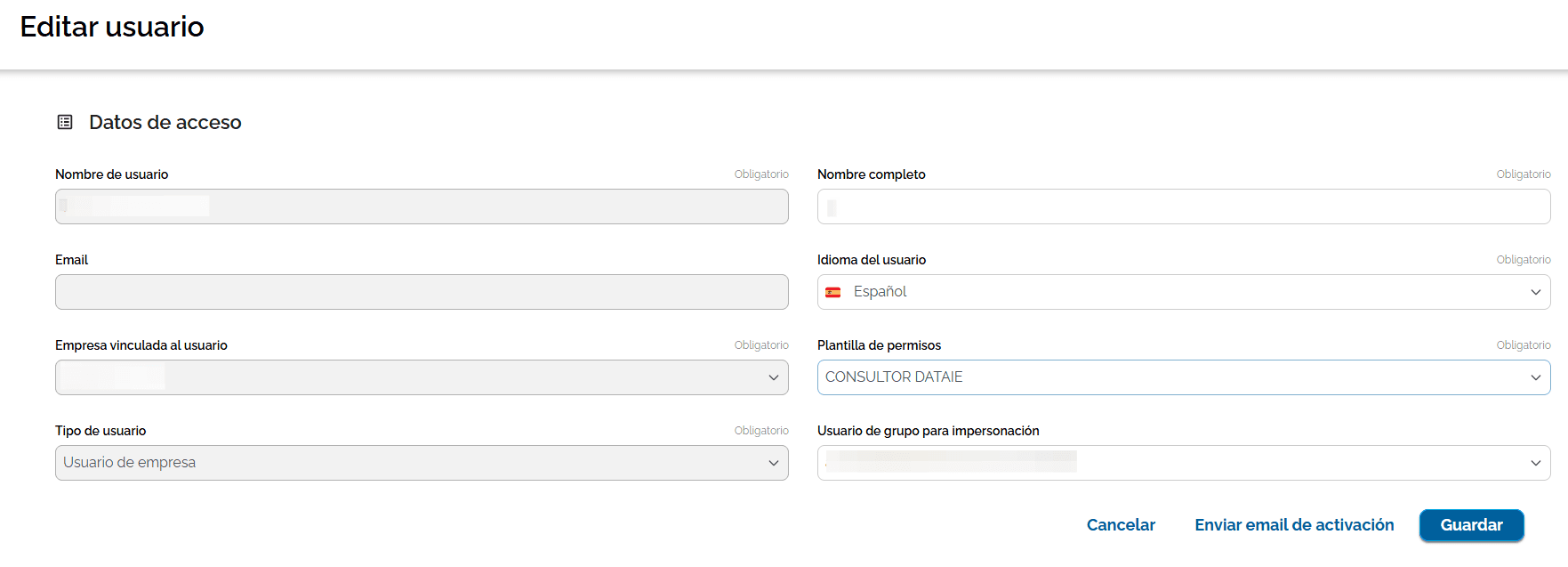Viewport: 1568px width, 567px height.
Task: Click the Datos de acceso heading
Action: coord(165,122)
